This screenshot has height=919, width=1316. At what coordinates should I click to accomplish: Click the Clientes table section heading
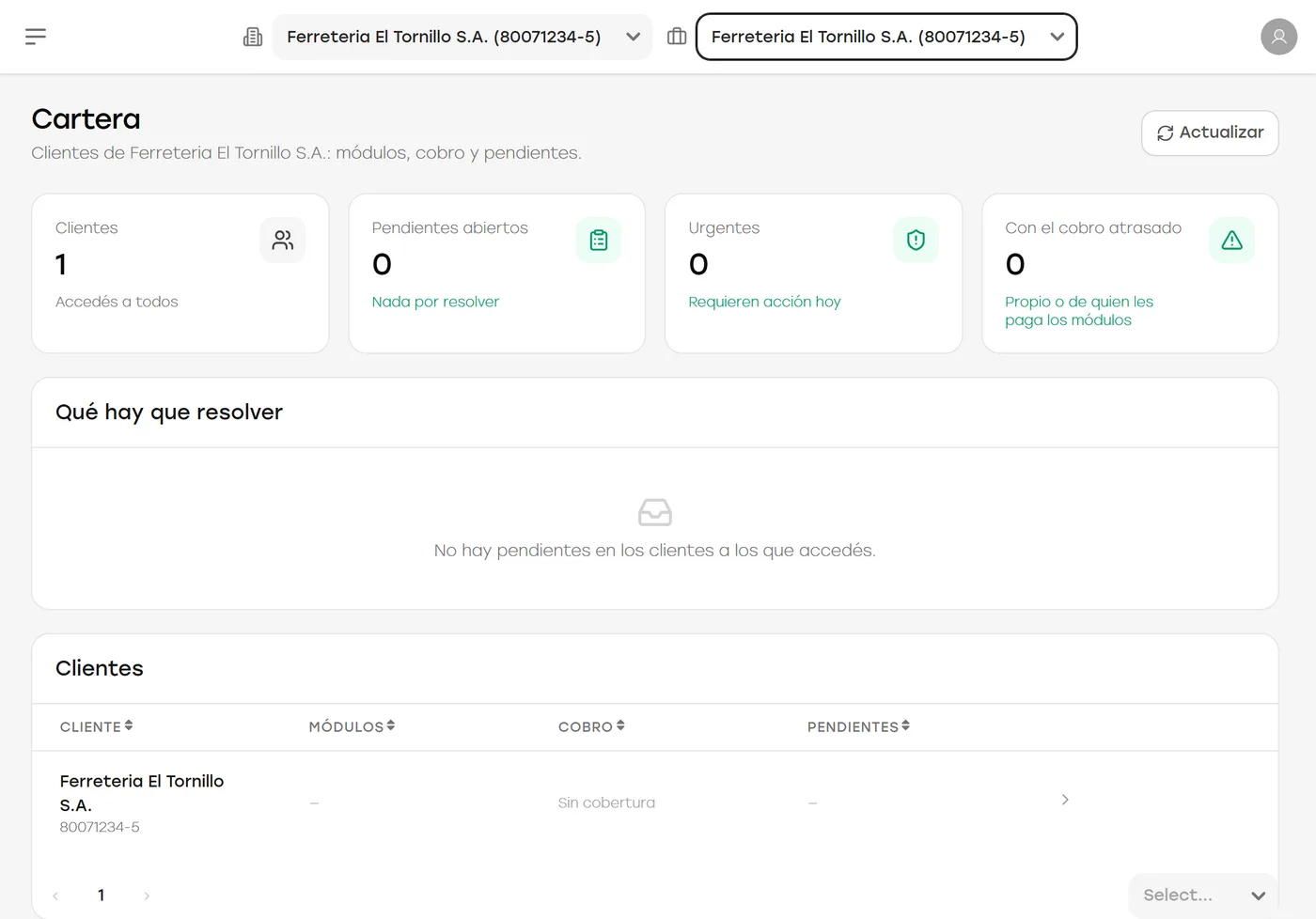(100, 668)
